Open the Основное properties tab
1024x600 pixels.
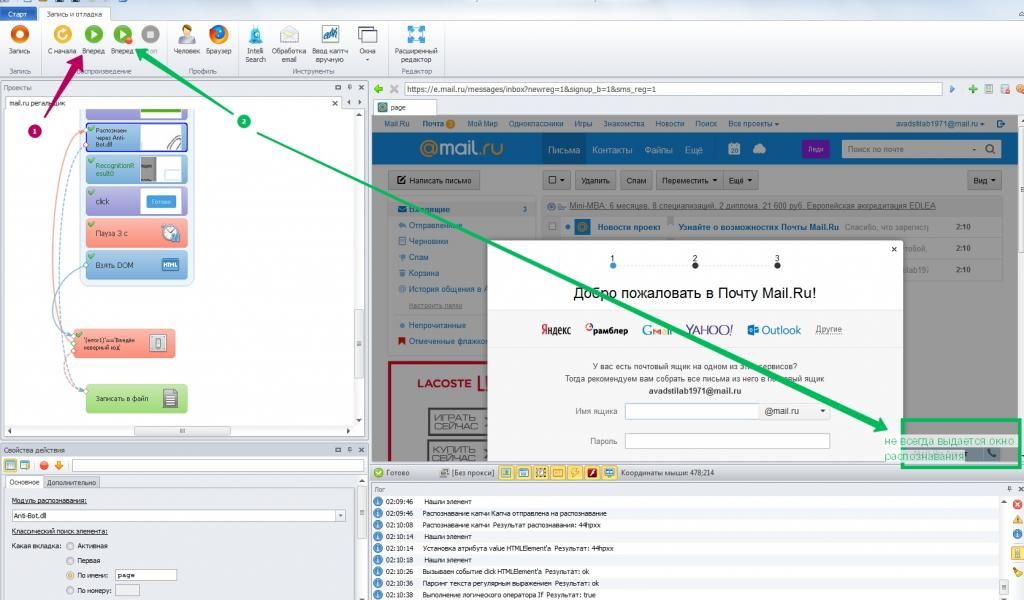click(x=24, y=482)
